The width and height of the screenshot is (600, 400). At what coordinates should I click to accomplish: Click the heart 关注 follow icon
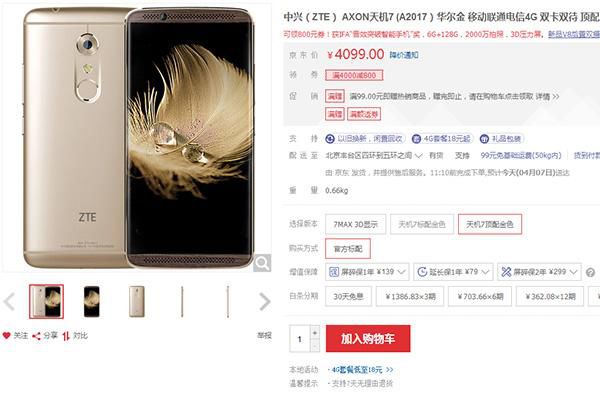[x=7, y=336]
